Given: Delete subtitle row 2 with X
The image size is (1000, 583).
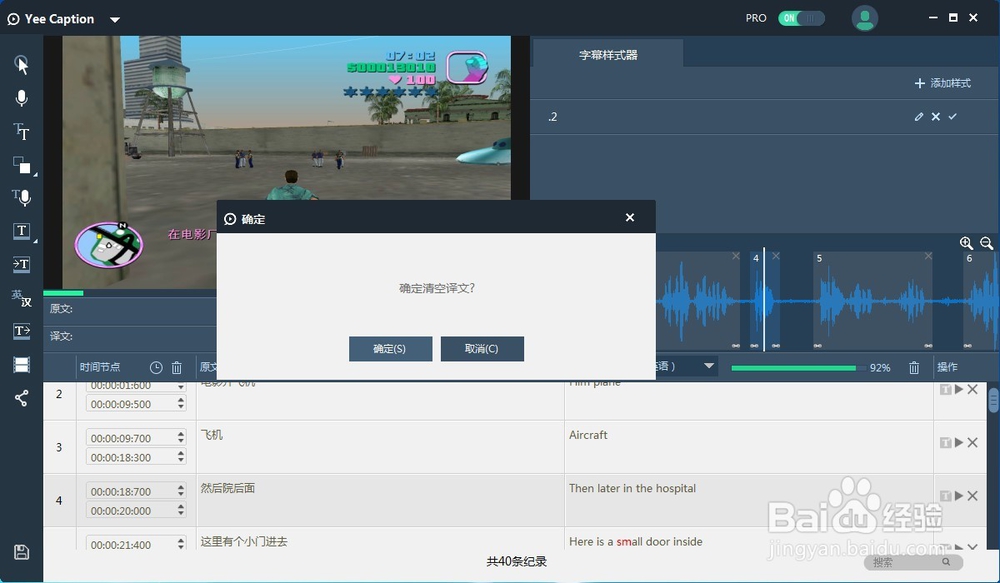Looking at the screenshot, I should (973, 389).
